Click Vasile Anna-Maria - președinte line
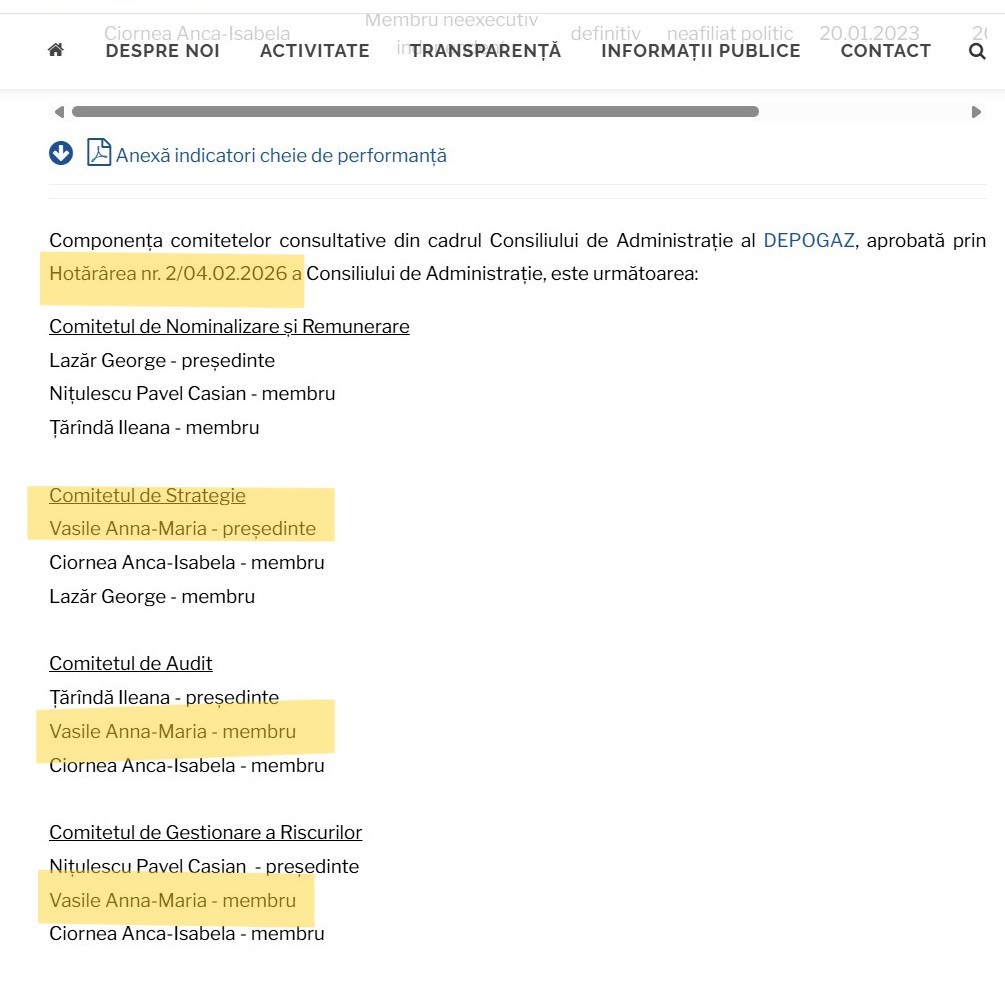 pyautogui.click(x=182, y=529)
